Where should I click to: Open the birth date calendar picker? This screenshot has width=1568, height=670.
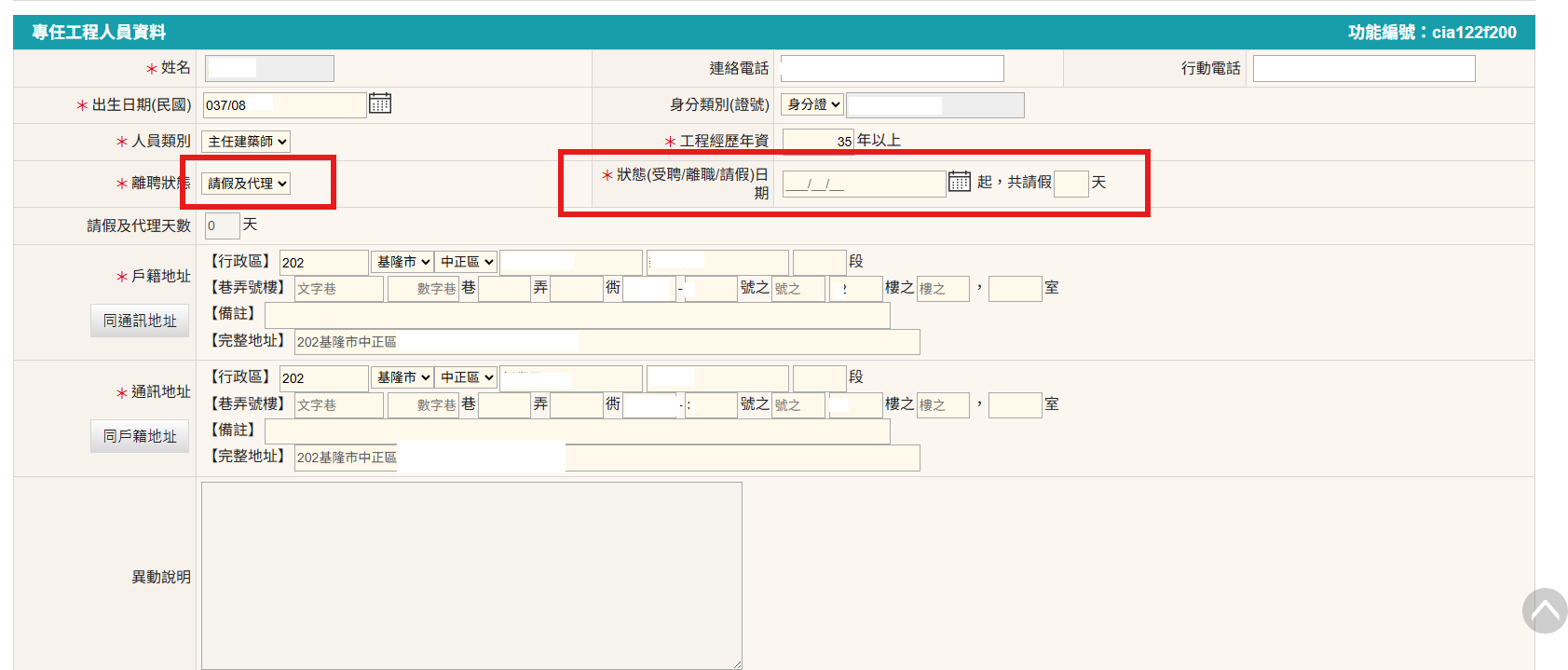(379, 103)
